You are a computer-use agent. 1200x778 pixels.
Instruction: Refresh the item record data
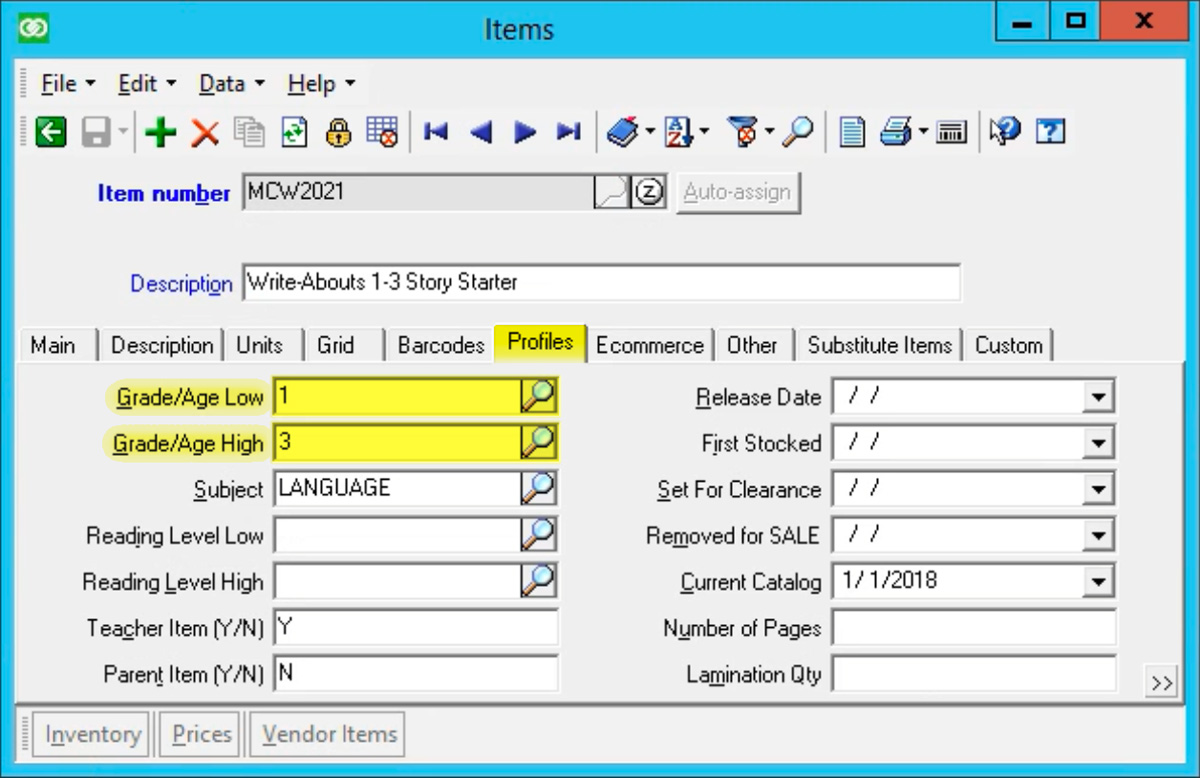coord(294,131)
